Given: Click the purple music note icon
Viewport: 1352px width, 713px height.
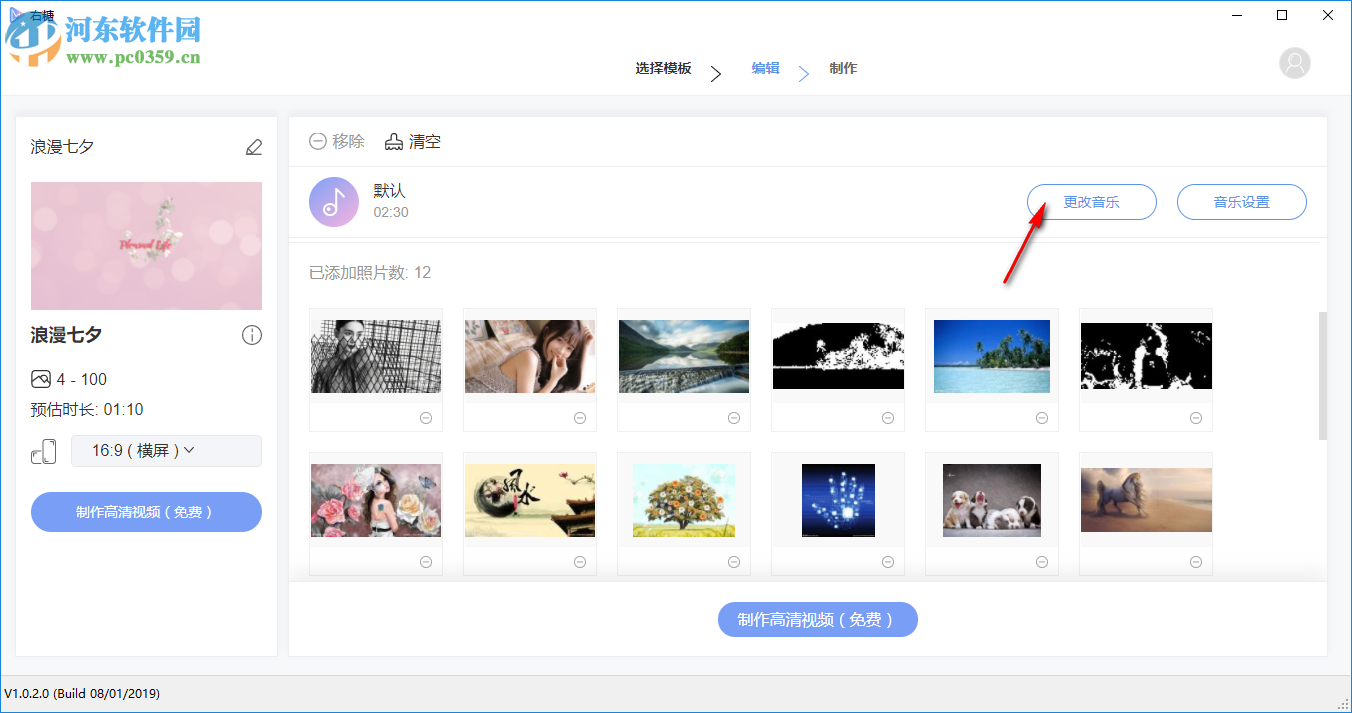Looking at the screenshot, I should (x=334, y=202).
